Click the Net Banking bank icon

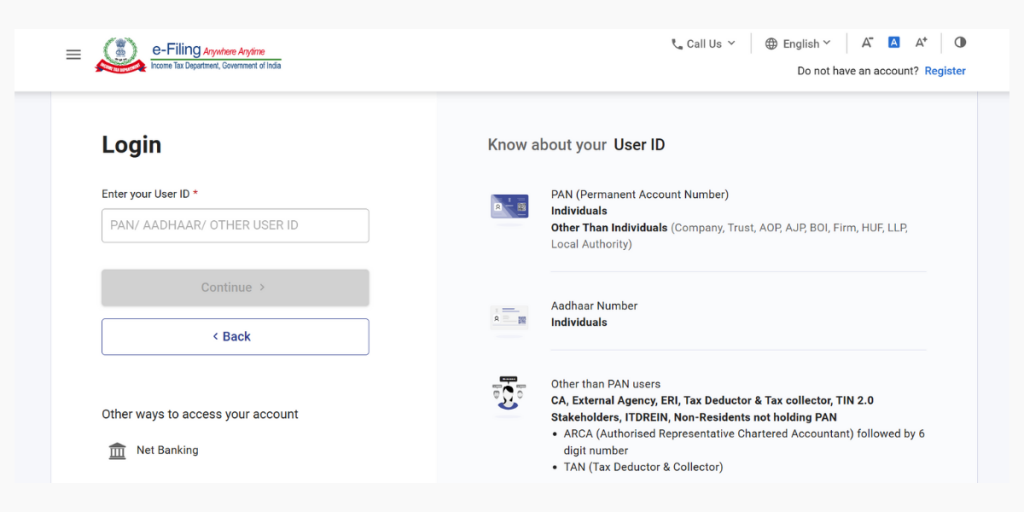pyautogui.click(x=118, y=451)
